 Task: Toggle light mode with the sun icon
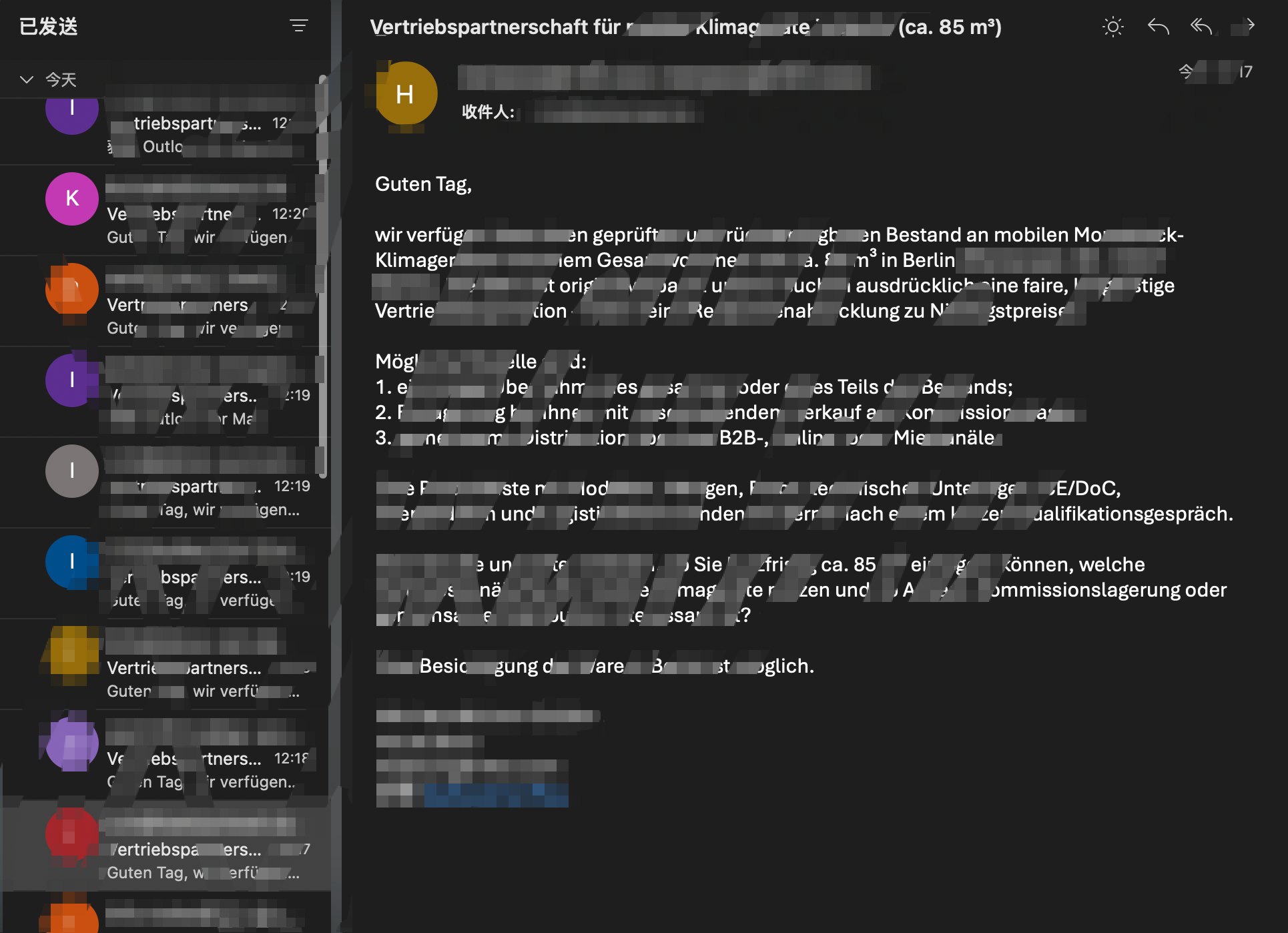click(x=1113, y=27)
